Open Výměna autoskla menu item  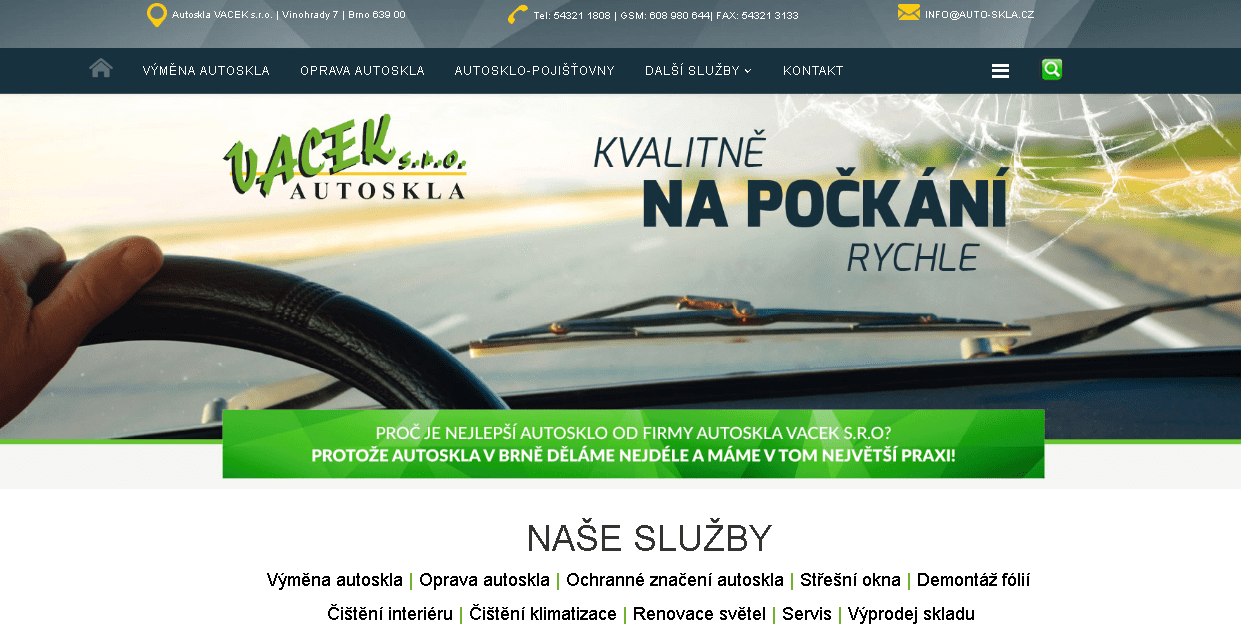[x=206, y=71]
